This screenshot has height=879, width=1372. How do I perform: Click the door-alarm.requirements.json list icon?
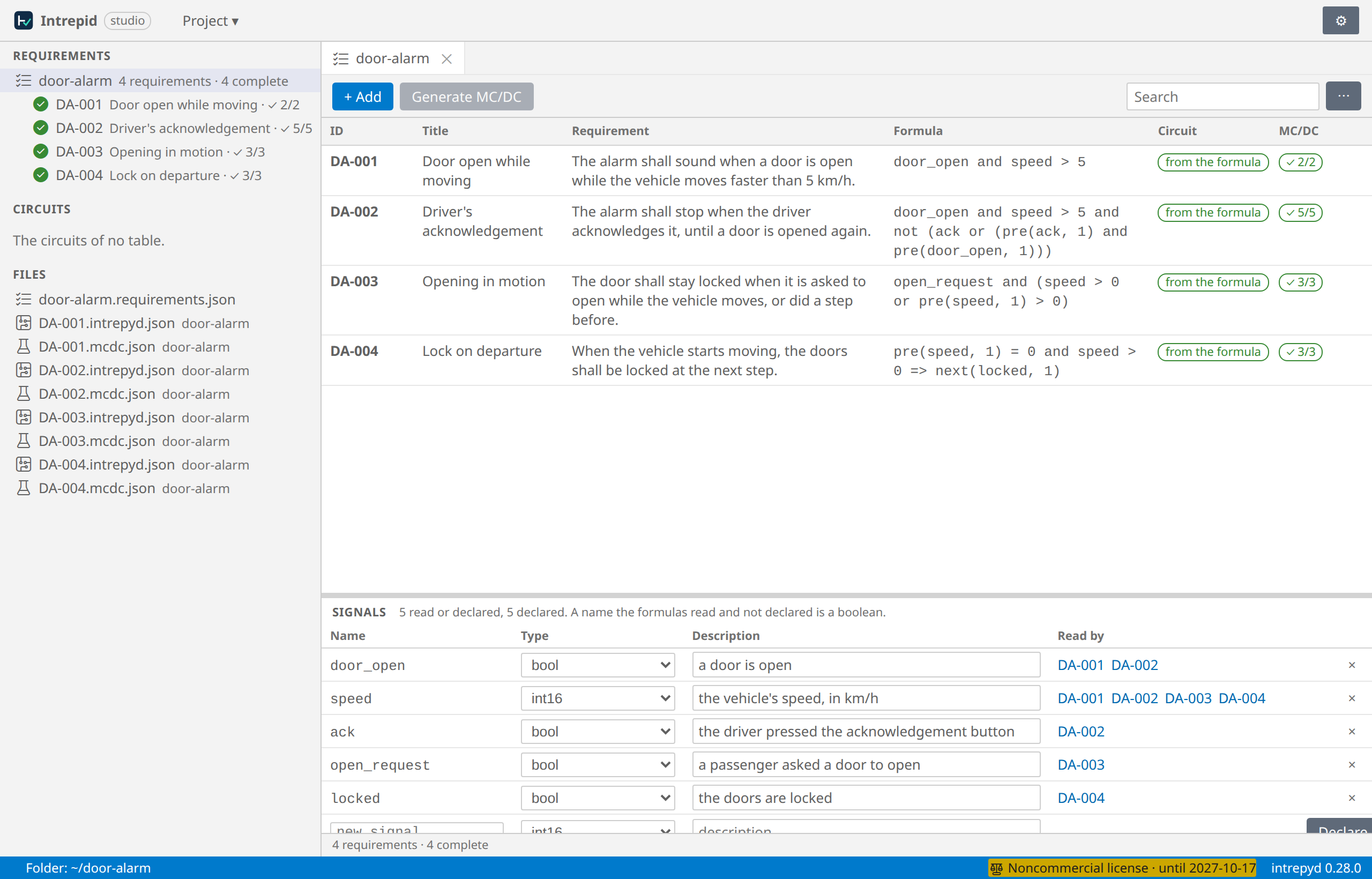pyautogui.click(x=24, y=299)
